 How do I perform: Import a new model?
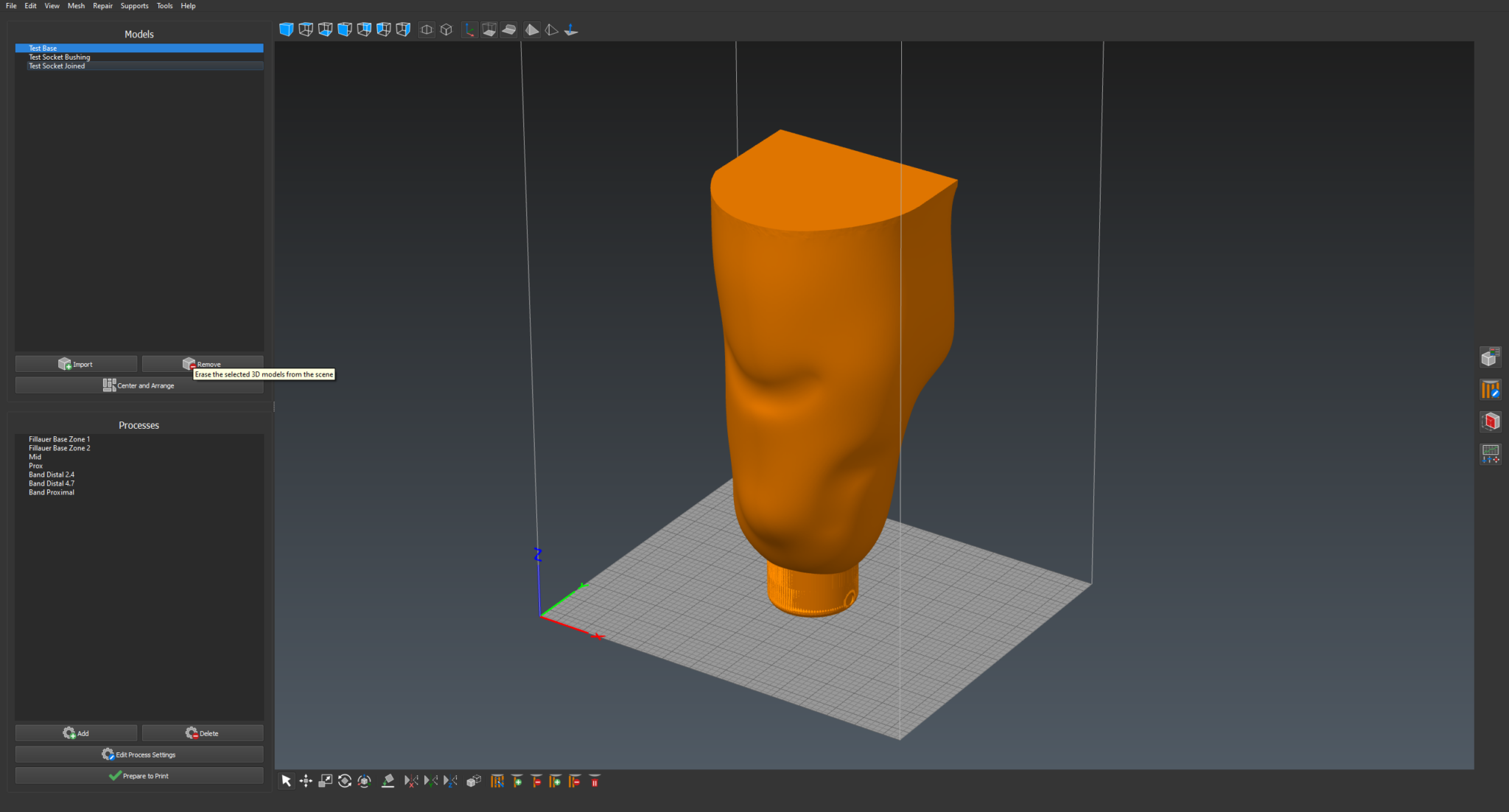tap(75, 363)
